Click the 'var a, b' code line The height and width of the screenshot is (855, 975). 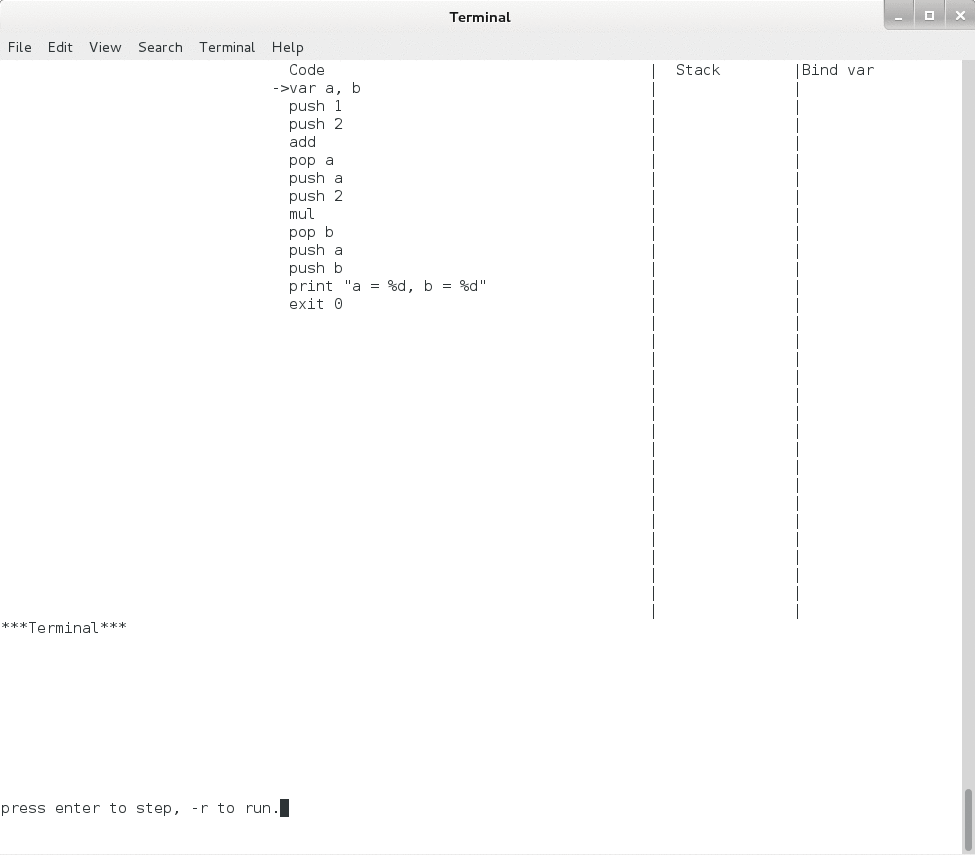tap(325, 88)
